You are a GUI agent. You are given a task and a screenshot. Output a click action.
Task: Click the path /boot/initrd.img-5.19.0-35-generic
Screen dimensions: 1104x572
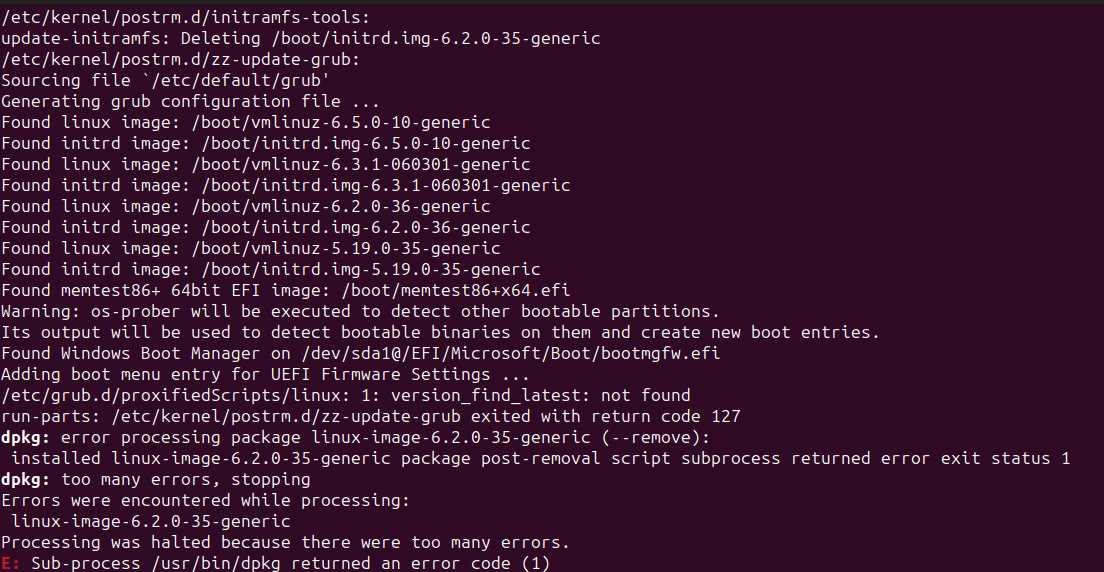370,269
